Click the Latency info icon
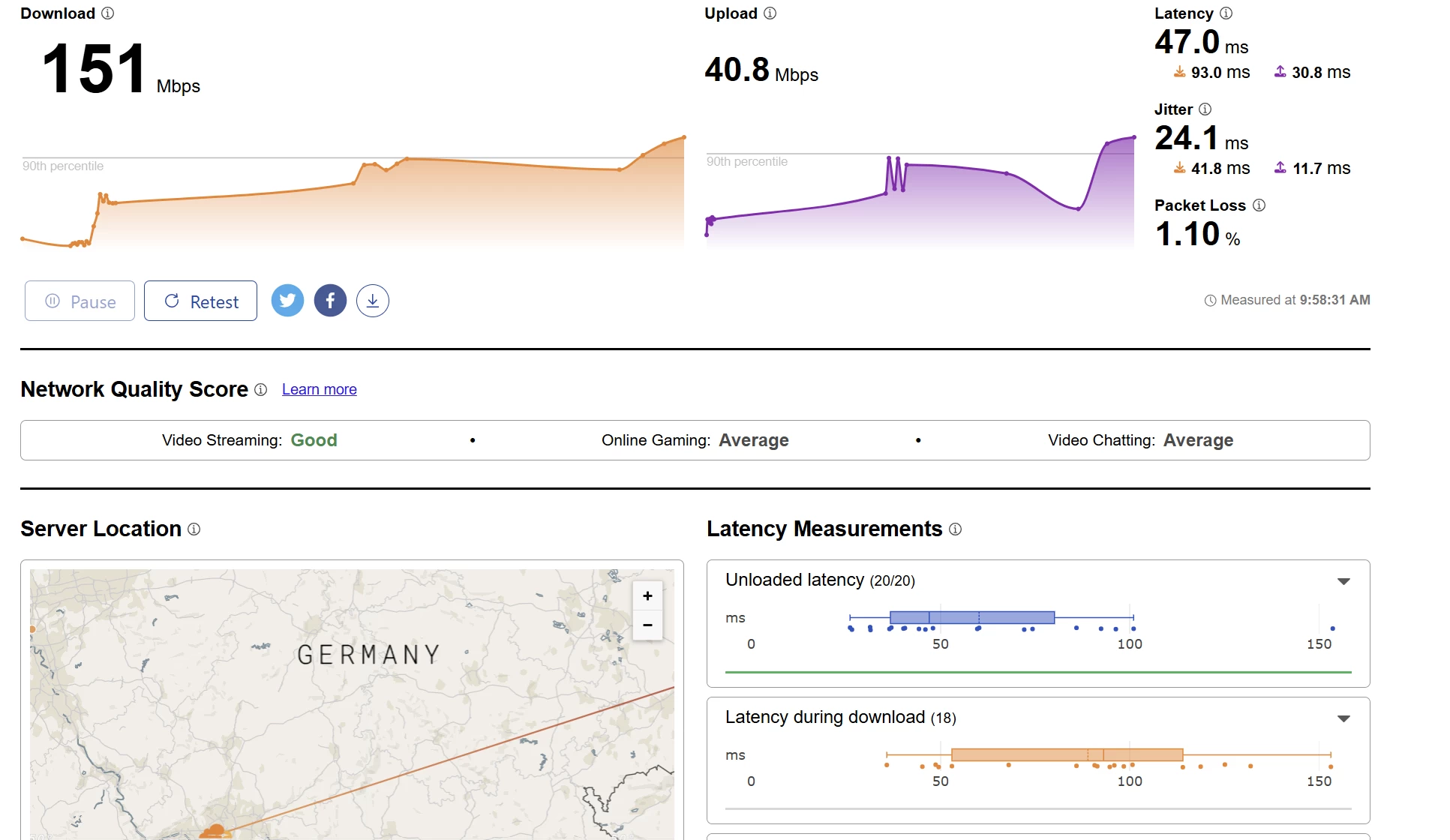This screenshot has width=1450, height=840. click(1226, 13)
